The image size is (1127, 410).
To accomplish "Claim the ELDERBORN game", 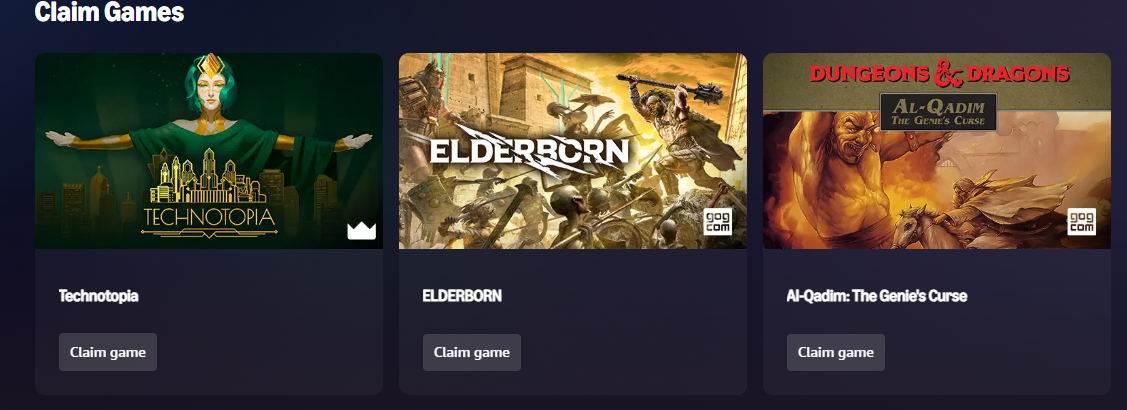I will [472, 352].
